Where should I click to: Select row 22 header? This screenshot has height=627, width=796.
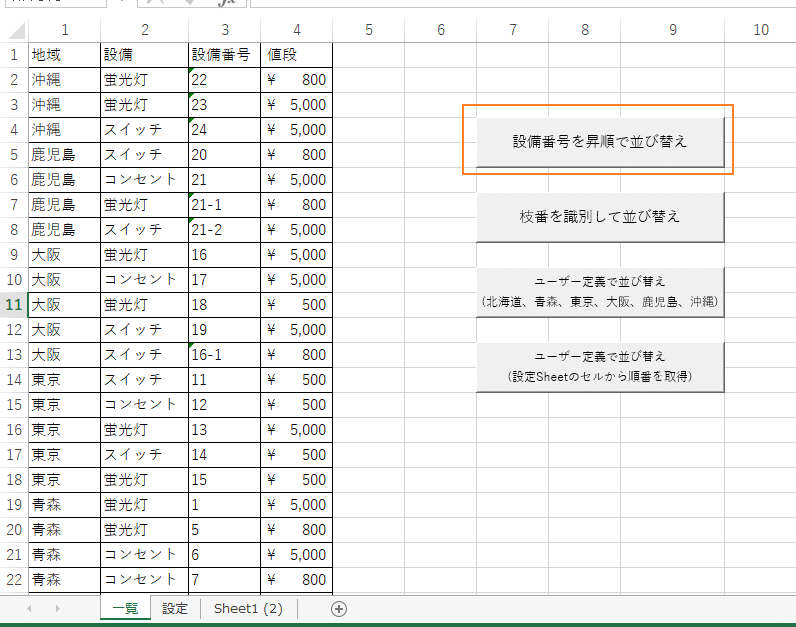pyautogui.click(x=14, y=580)
